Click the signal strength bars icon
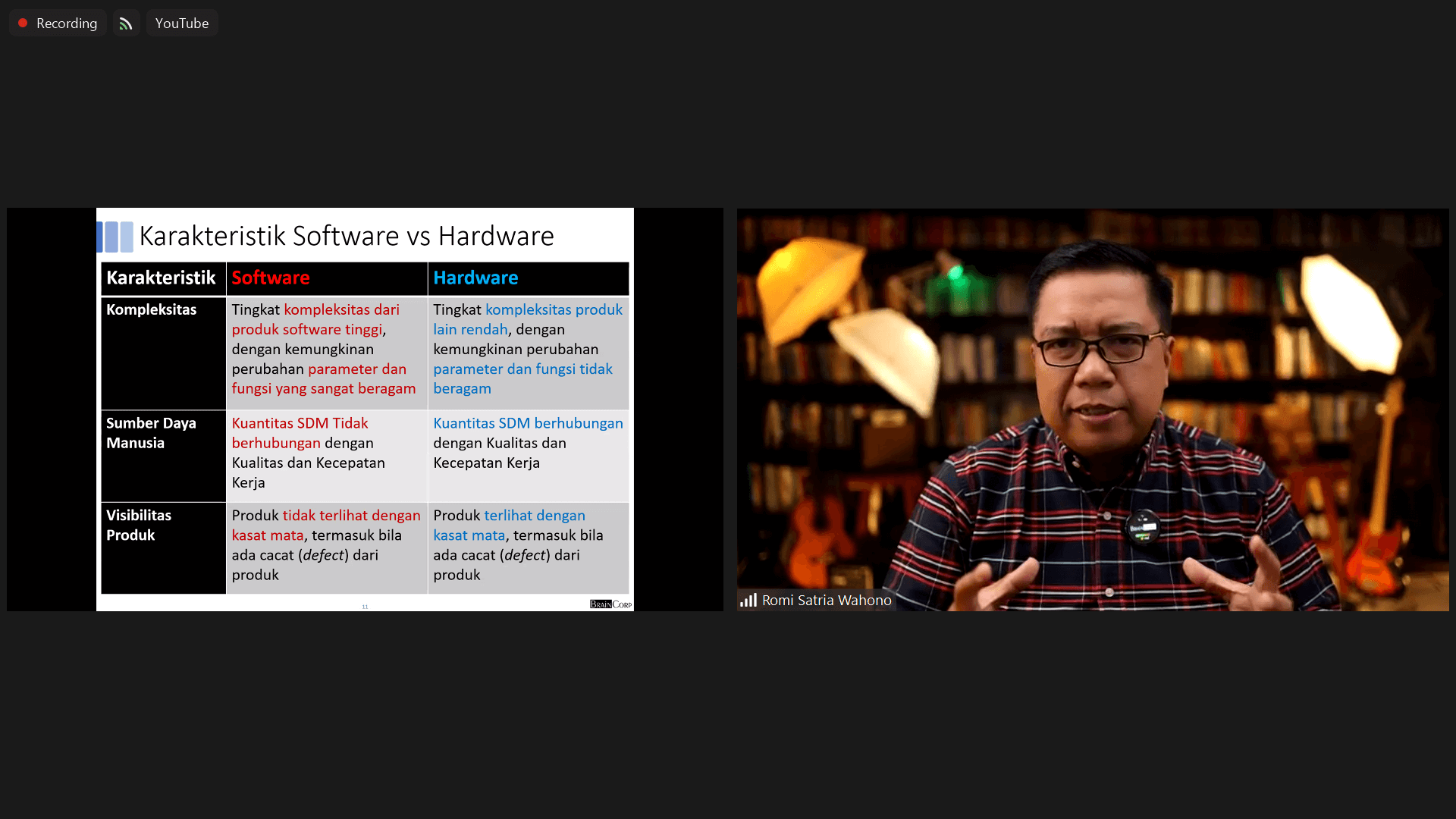Viewport: 1456px width, 819px height. [x=748, y=600]
